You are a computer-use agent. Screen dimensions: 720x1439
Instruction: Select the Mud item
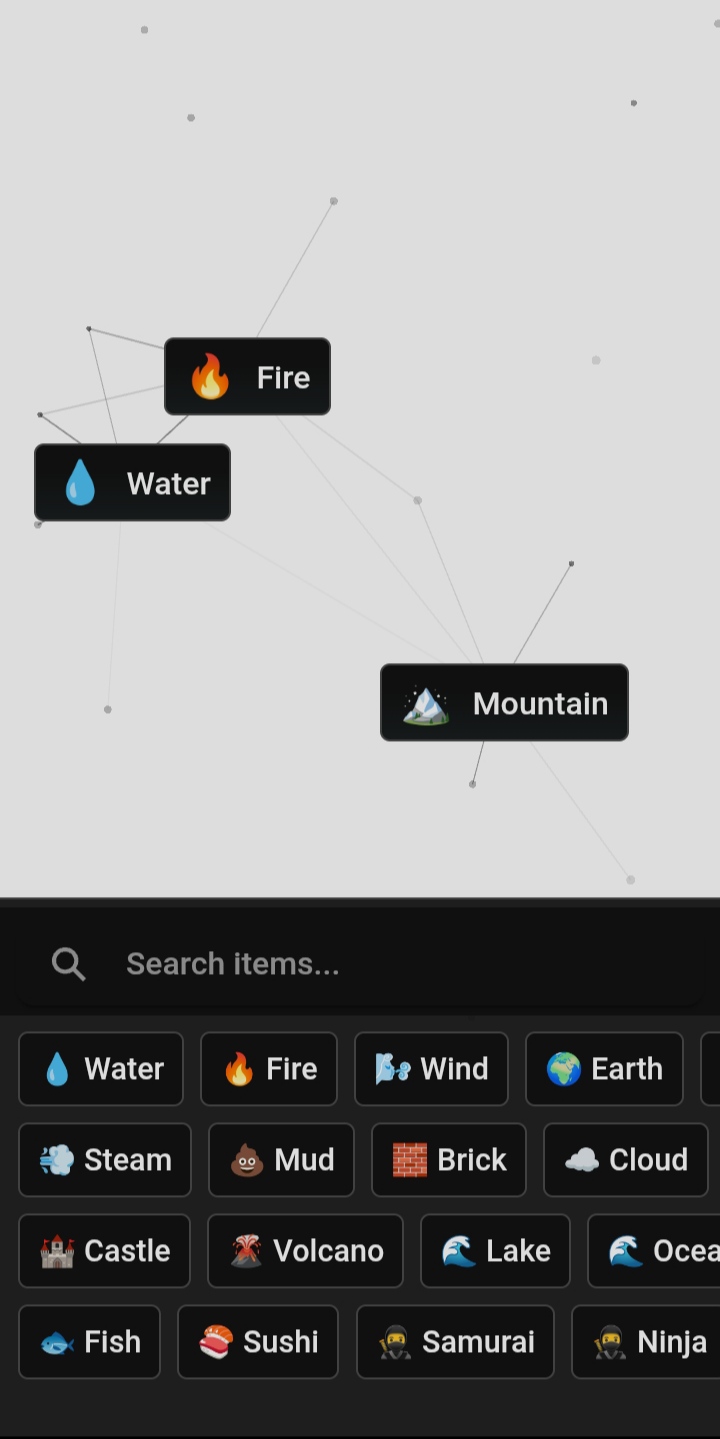[281, 1160]
